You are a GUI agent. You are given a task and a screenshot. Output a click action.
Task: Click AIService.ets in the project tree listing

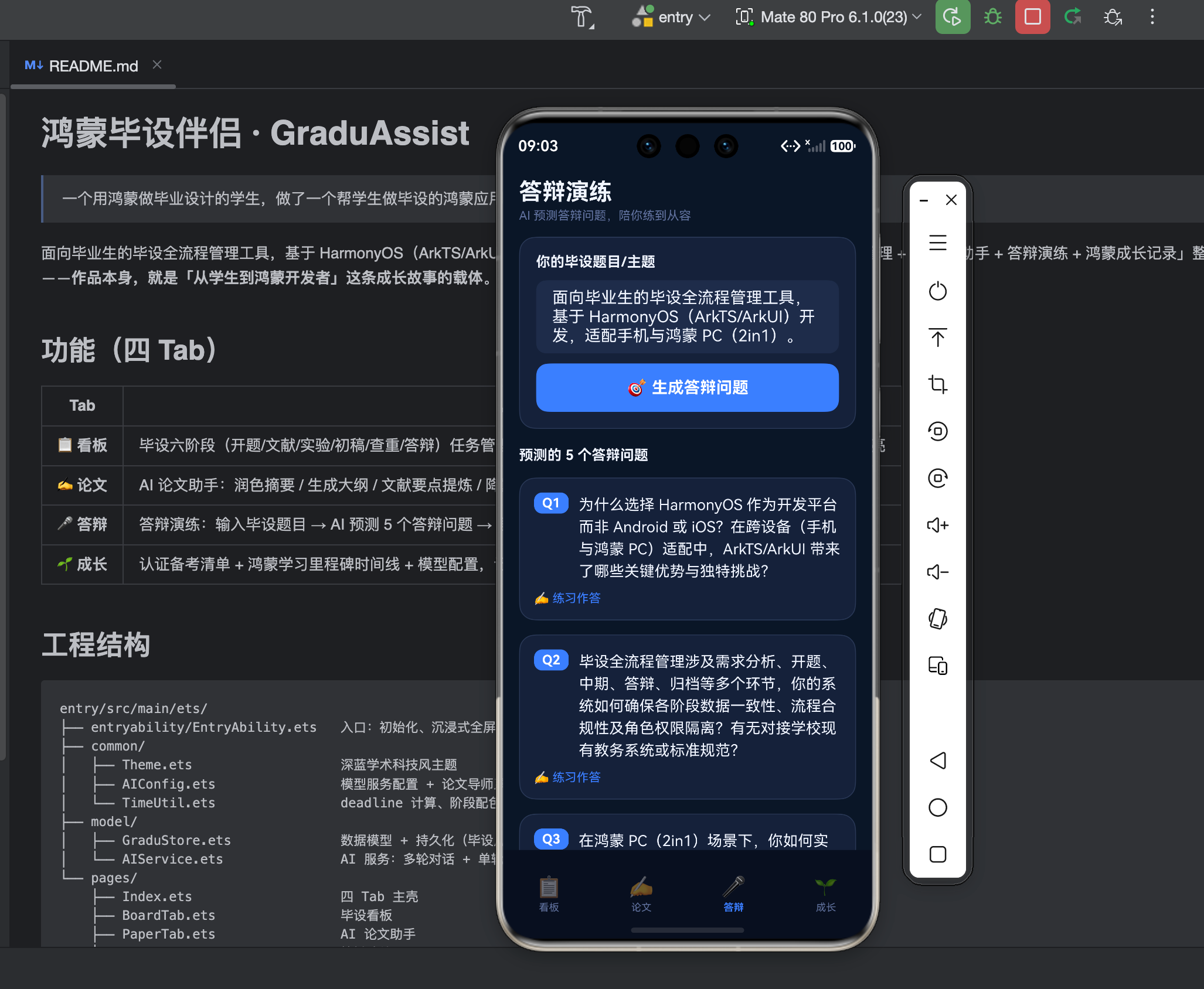point(173,859)
